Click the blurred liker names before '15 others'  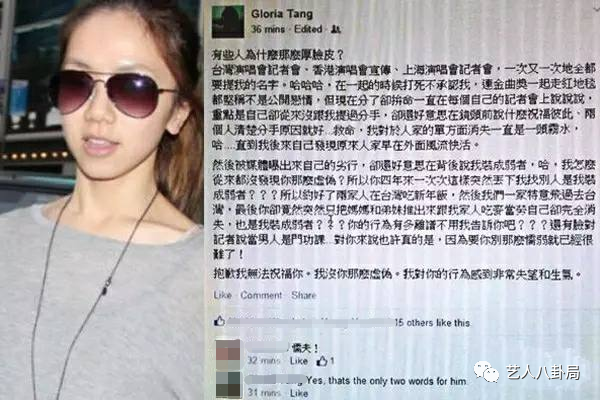tap(311, 322)
